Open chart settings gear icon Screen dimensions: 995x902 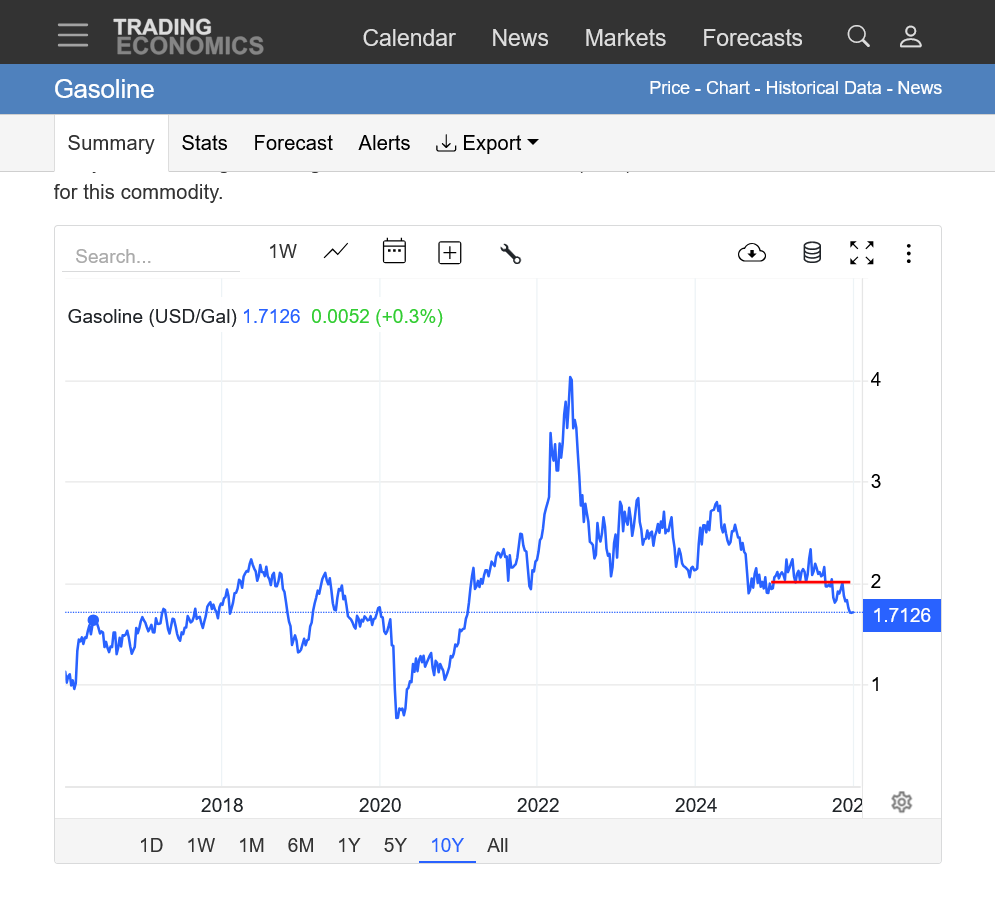[x=901, y=802]
